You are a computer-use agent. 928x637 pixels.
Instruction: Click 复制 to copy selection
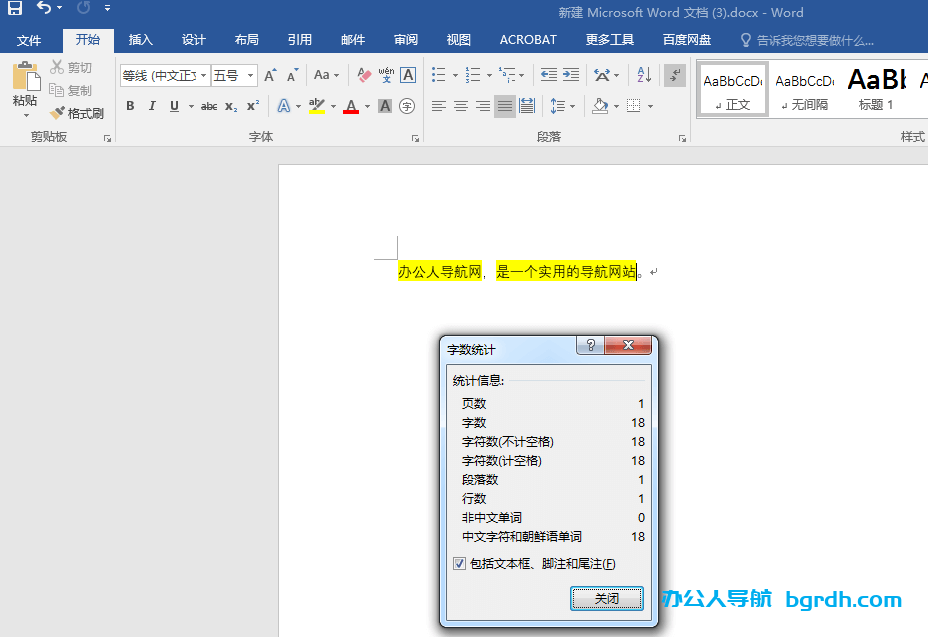(x=72, y=90)
